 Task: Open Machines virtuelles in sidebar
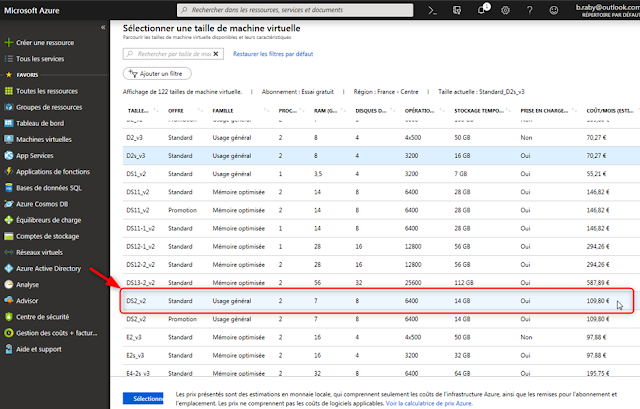click(44, 139)
